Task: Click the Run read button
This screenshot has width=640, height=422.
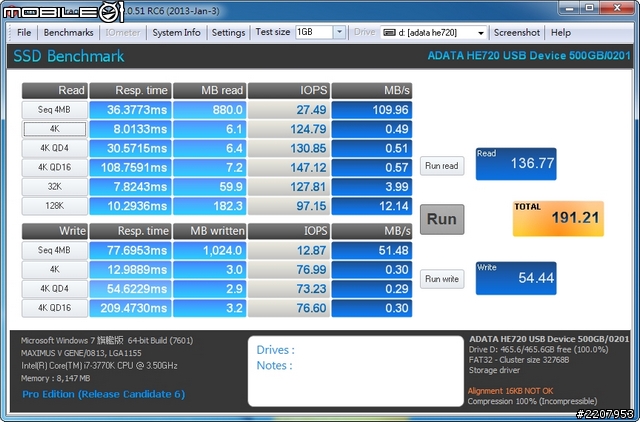Action: click(442, 166)
